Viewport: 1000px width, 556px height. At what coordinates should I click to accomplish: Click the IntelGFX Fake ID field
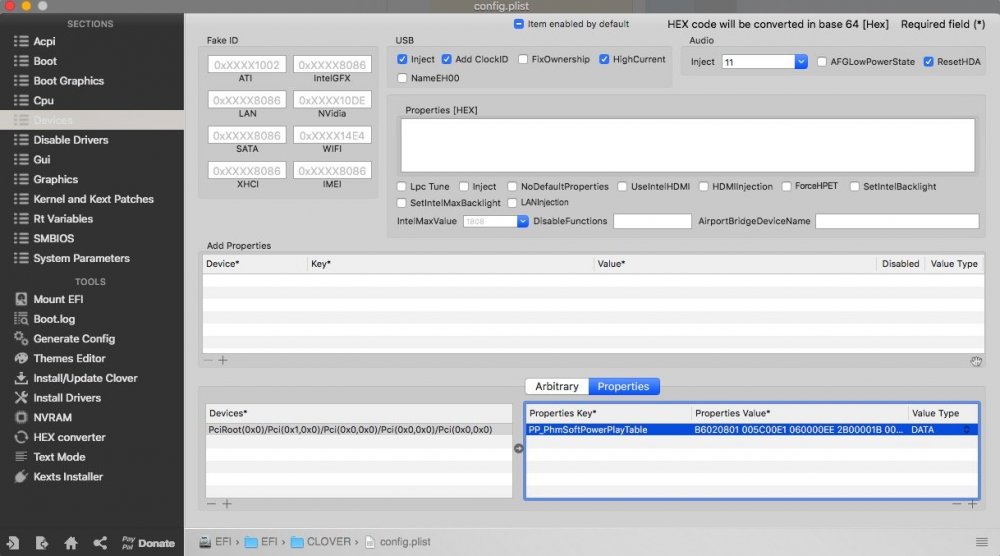coord(332,65)
